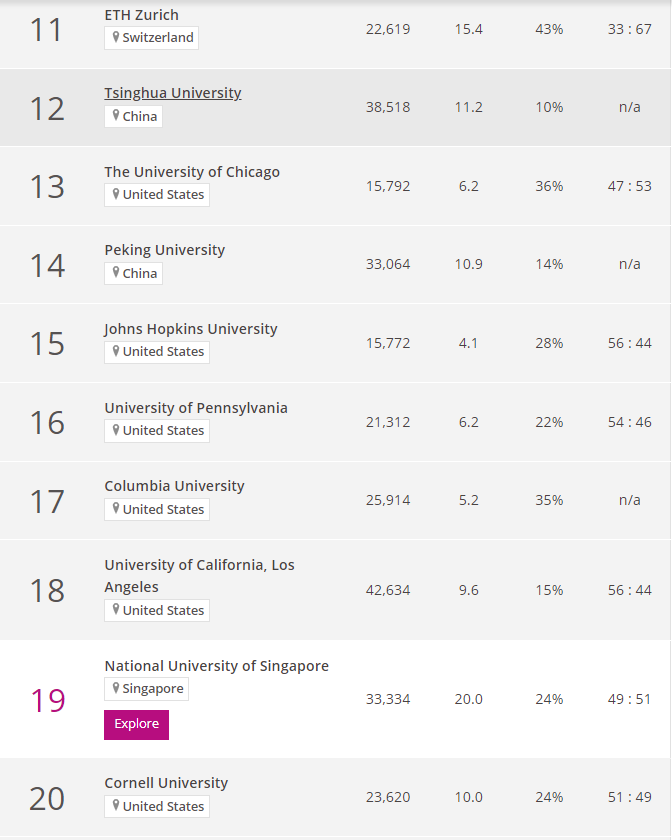Click the location pin icon beside Singapore

coord(117,689)
